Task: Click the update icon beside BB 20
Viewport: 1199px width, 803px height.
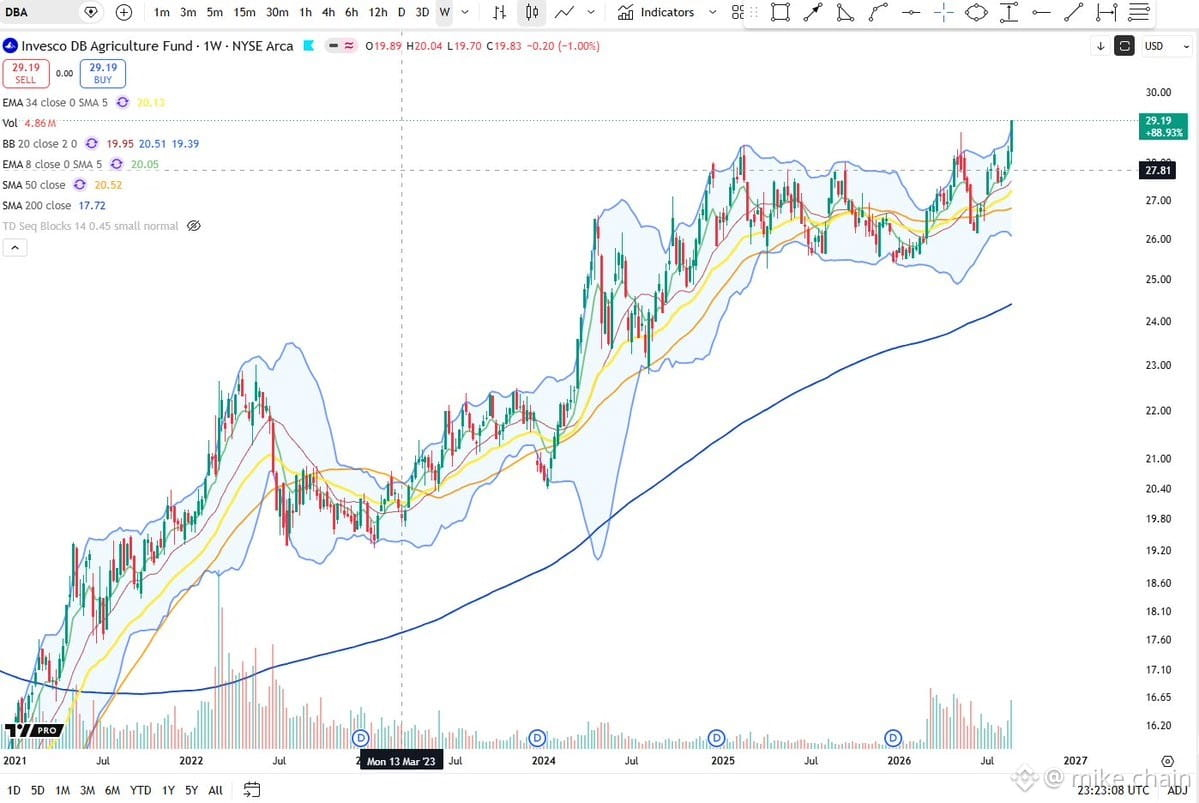Action: [92, 144]
